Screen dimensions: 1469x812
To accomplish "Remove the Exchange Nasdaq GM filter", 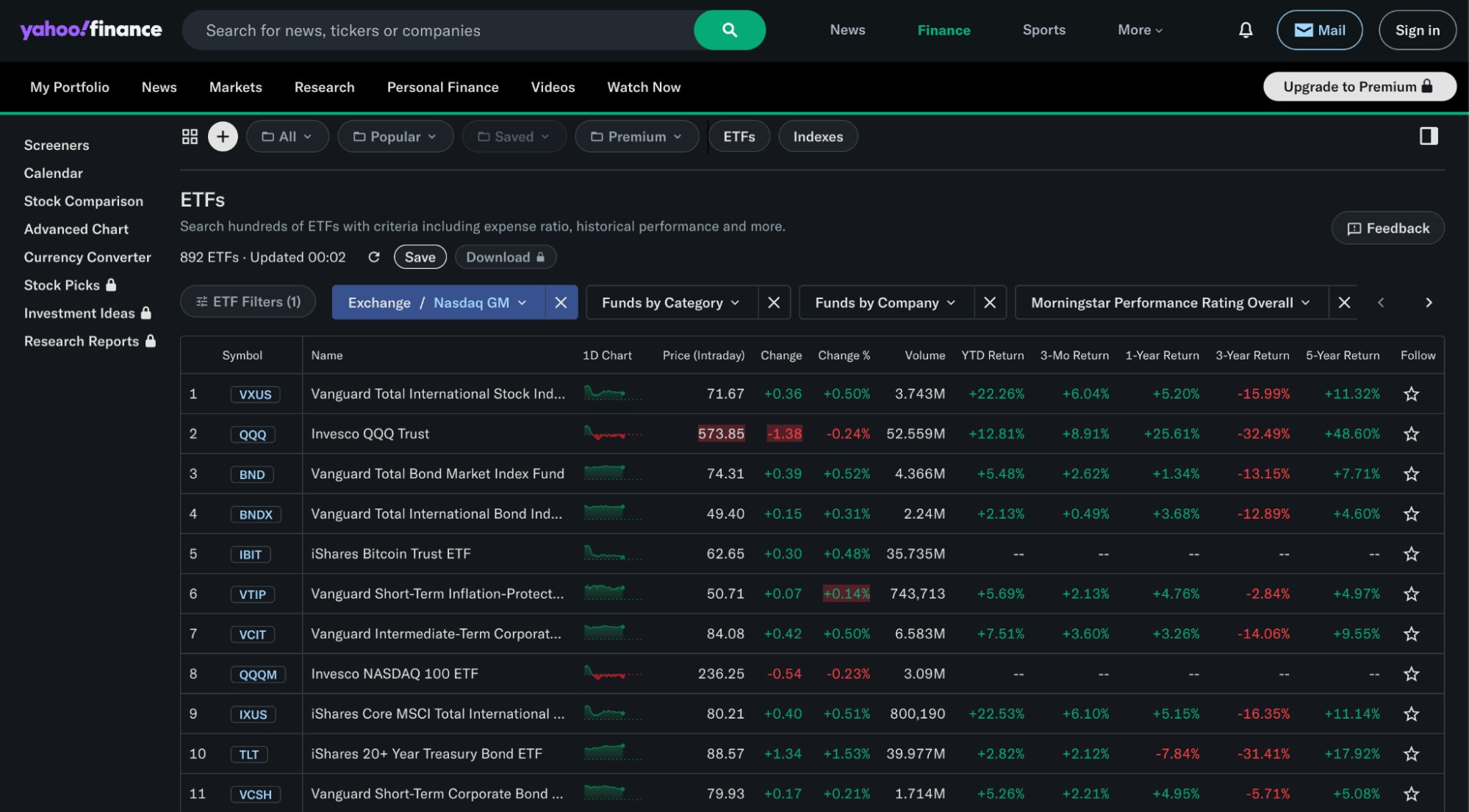I will pos(561,303).
